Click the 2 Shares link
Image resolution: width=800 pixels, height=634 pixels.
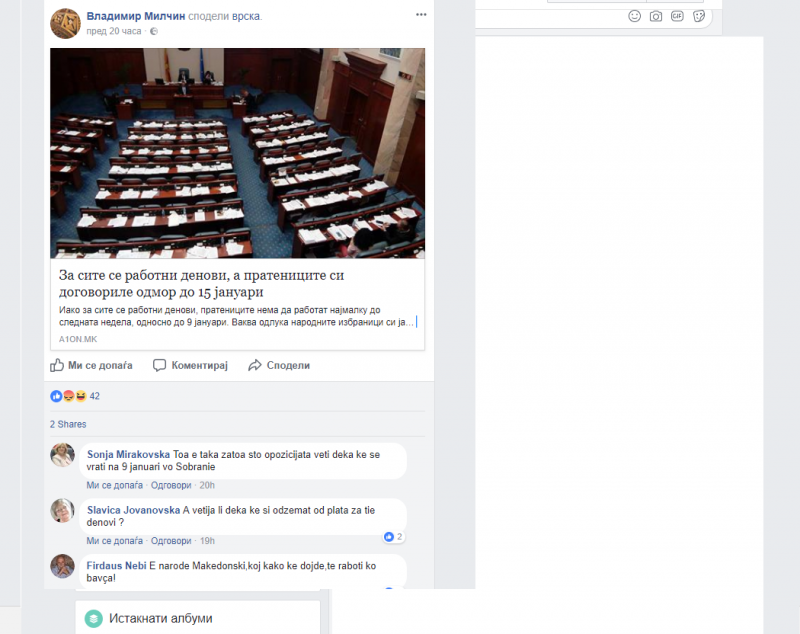70,425
